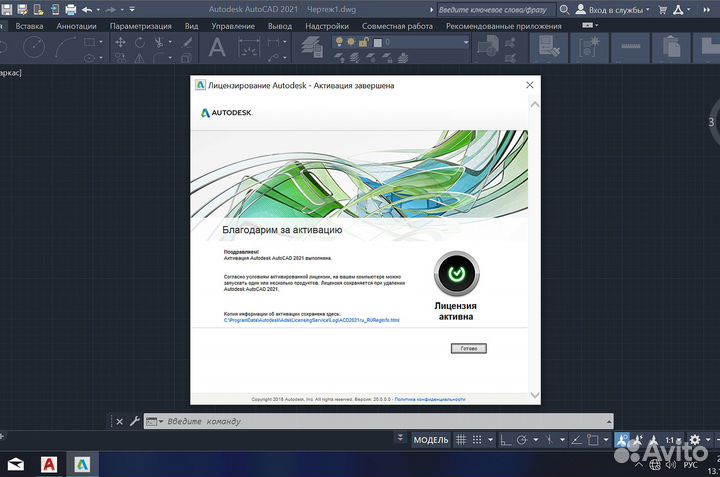Toggle the drawing grid display in status bar
Viewport: 720px width, 477px height.
coord(461,440)
